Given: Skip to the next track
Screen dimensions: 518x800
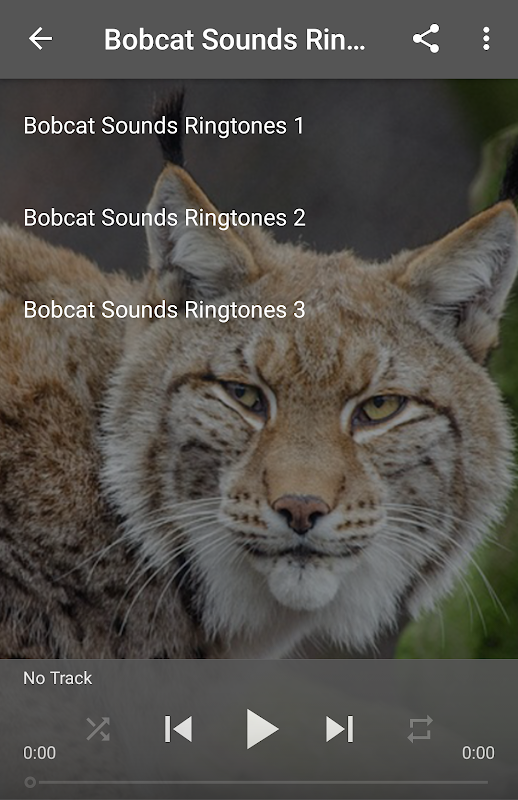Looking at the screenshot, I should click(x=340, y=729).
